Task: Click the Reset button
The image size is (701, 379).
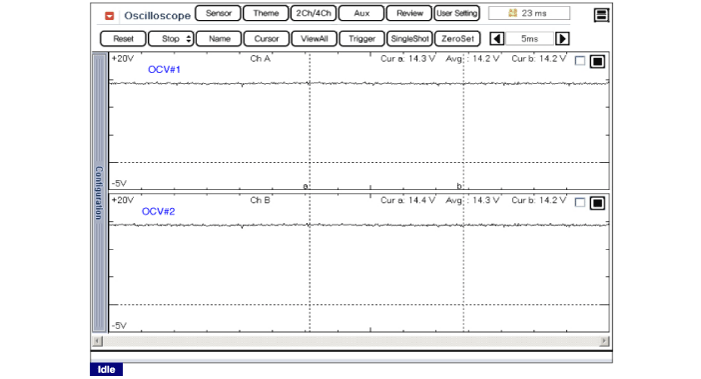Action: (123, 39)
